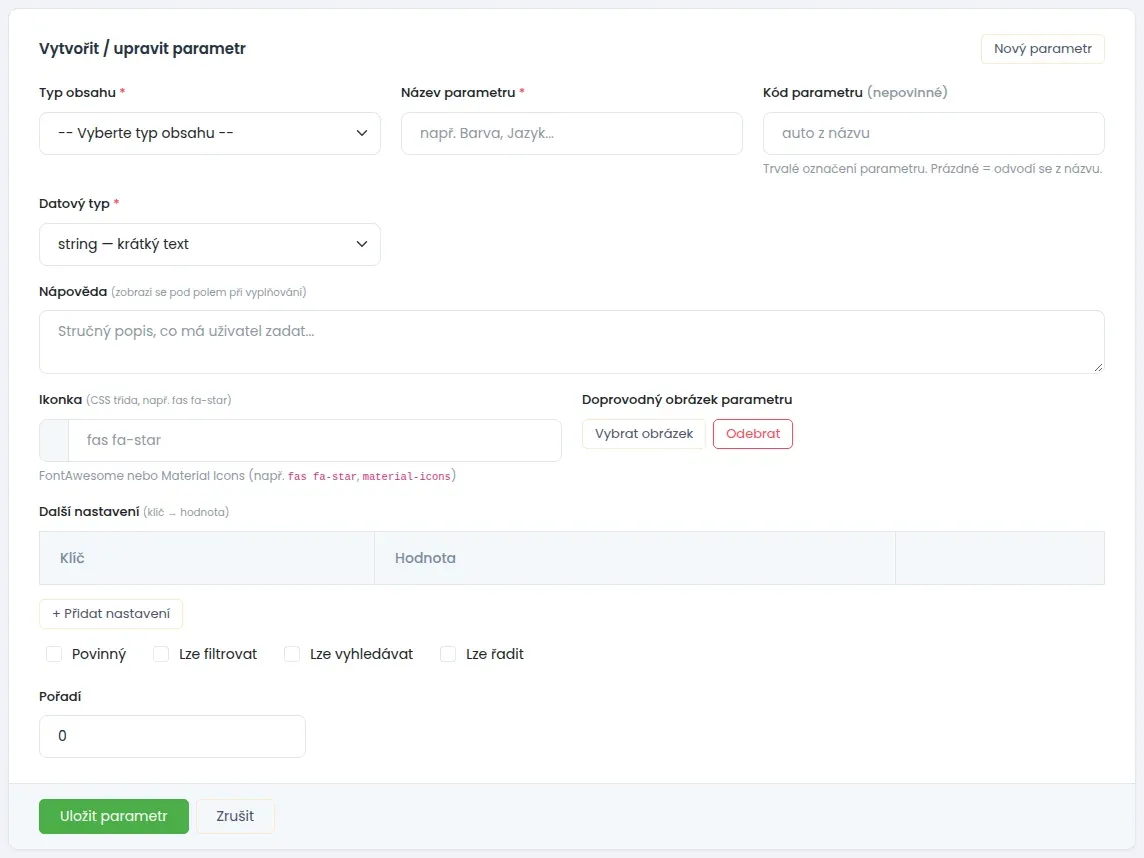The width and height of the screenshot is (1144, 858).
Task: Choose an image with Vybrat obrázek
Action: pyautogui.click(x=644, y=434)
